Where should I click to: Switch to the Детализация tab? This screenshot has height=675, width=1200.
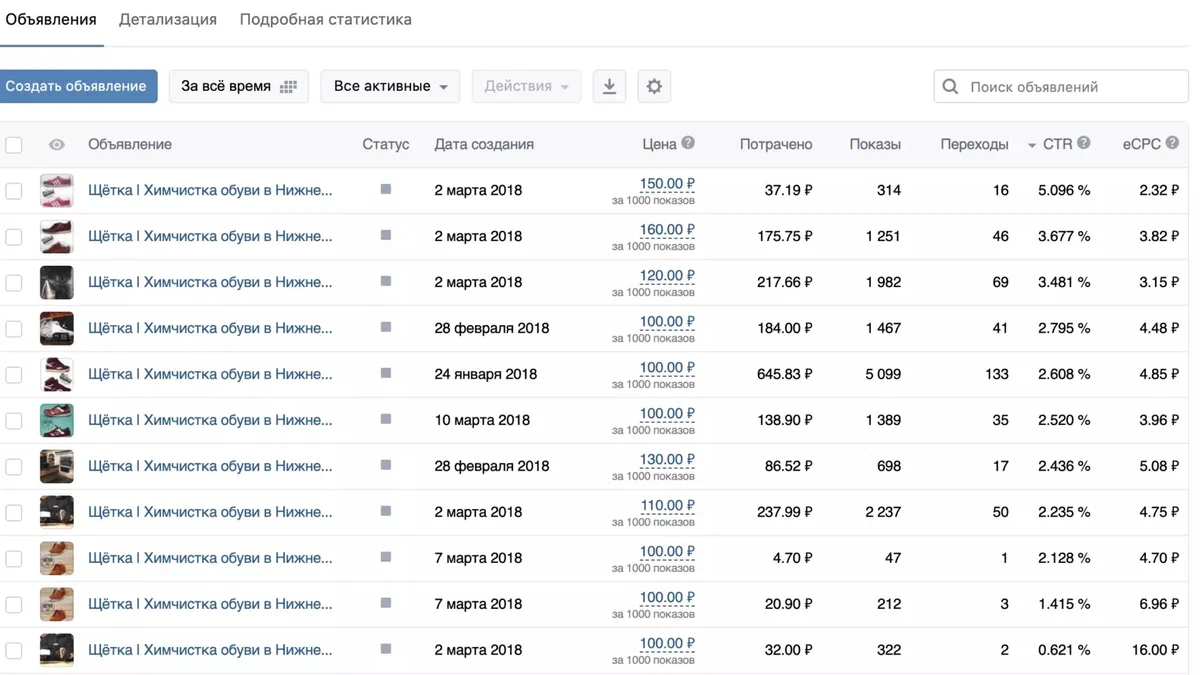click(168, 20)
